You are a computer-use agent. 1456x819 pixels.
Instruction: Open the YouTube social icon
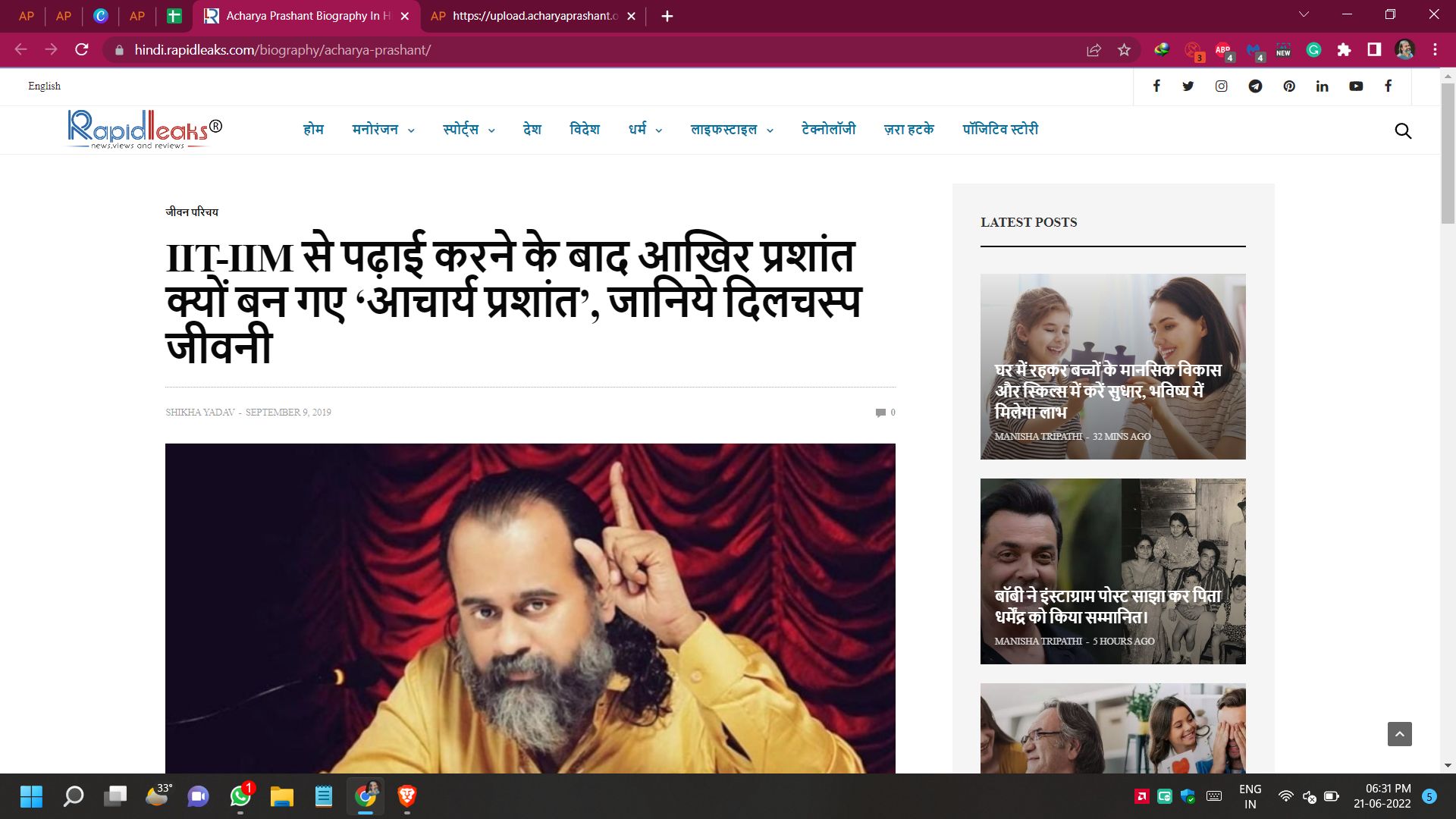click(1356, 86)
